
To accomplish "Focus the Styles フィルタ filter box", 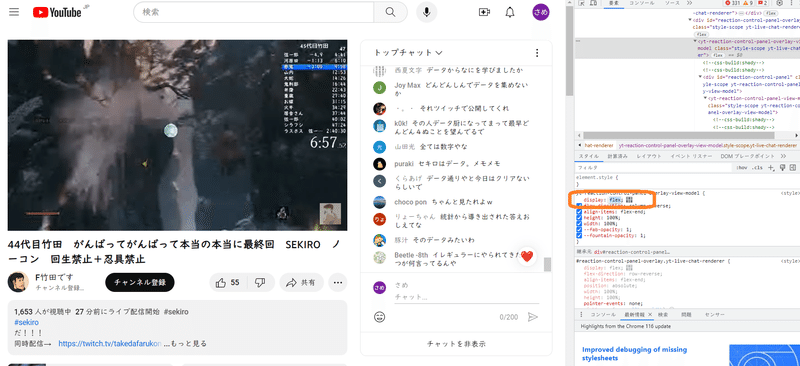I will 654,167.
